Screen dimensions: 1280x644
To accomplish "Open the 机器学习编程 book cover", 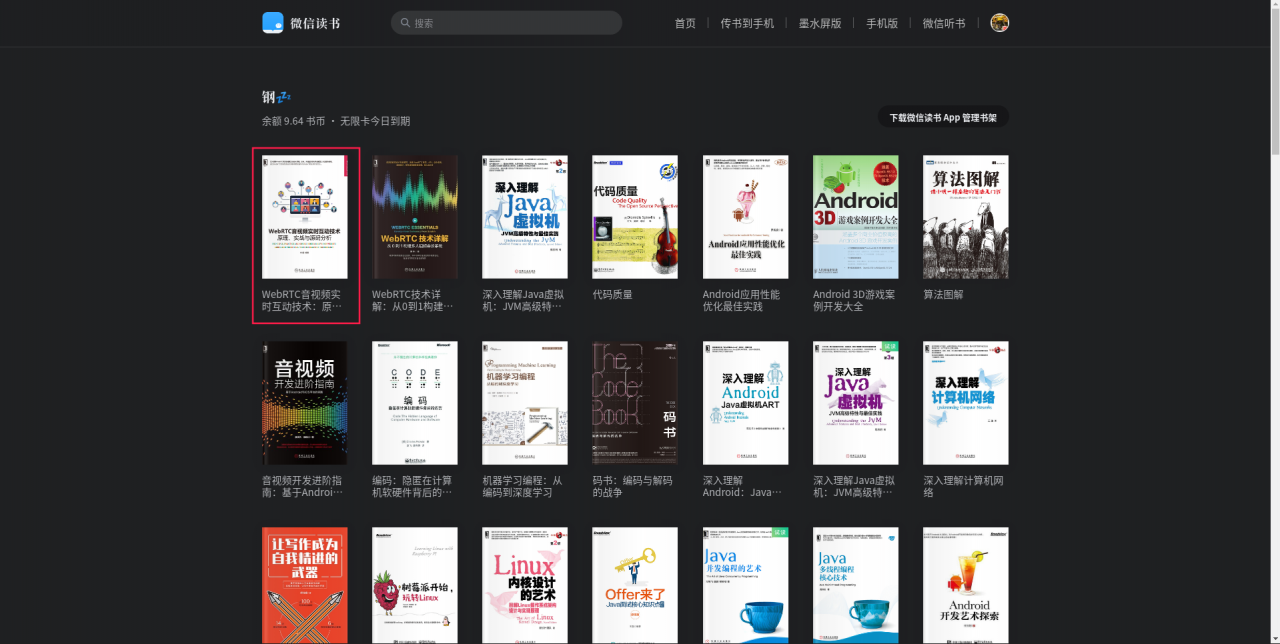I will point(525,403).
